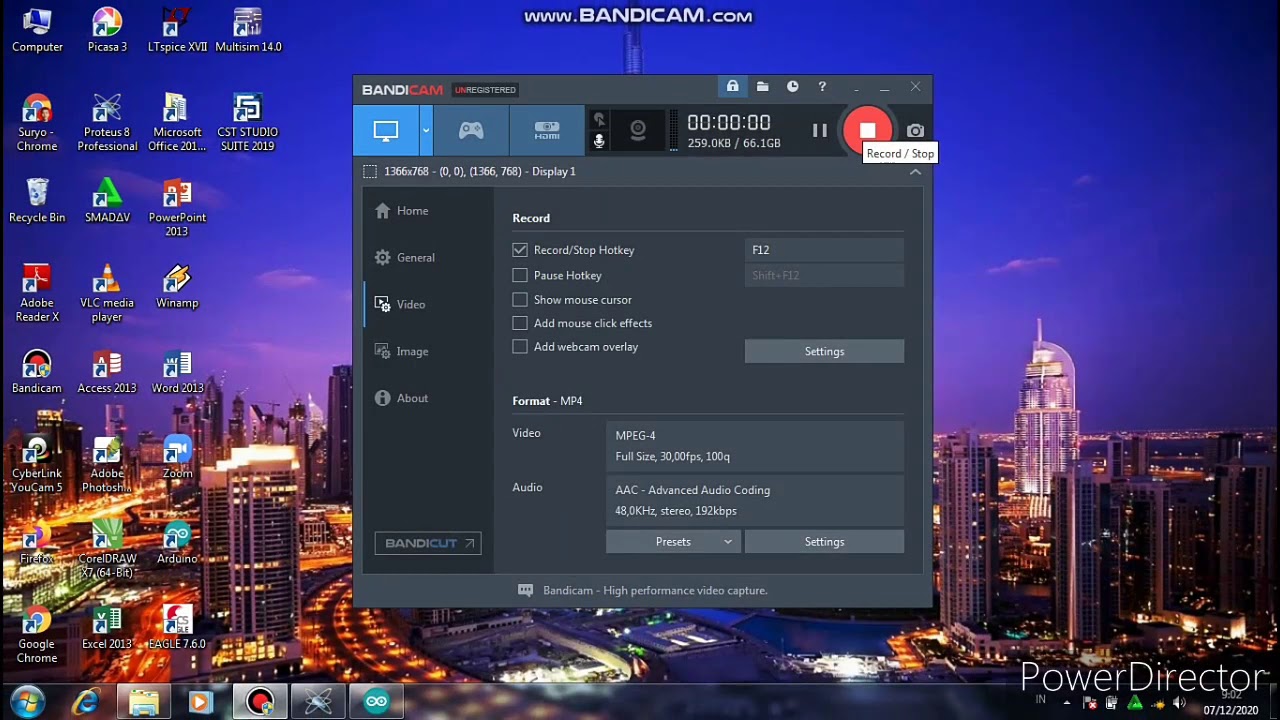Image resolution: width=1280 pixels, height=720 pixels.
Task: Open Arduino desktop icon
Action: tap(177, 542)
